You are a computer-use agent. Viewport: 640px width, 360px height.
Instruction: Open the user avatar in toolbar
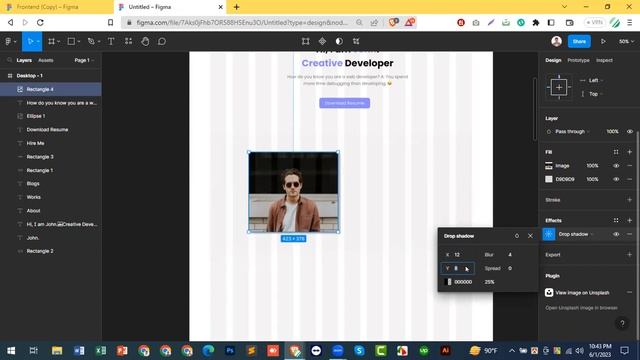point(556,41)
